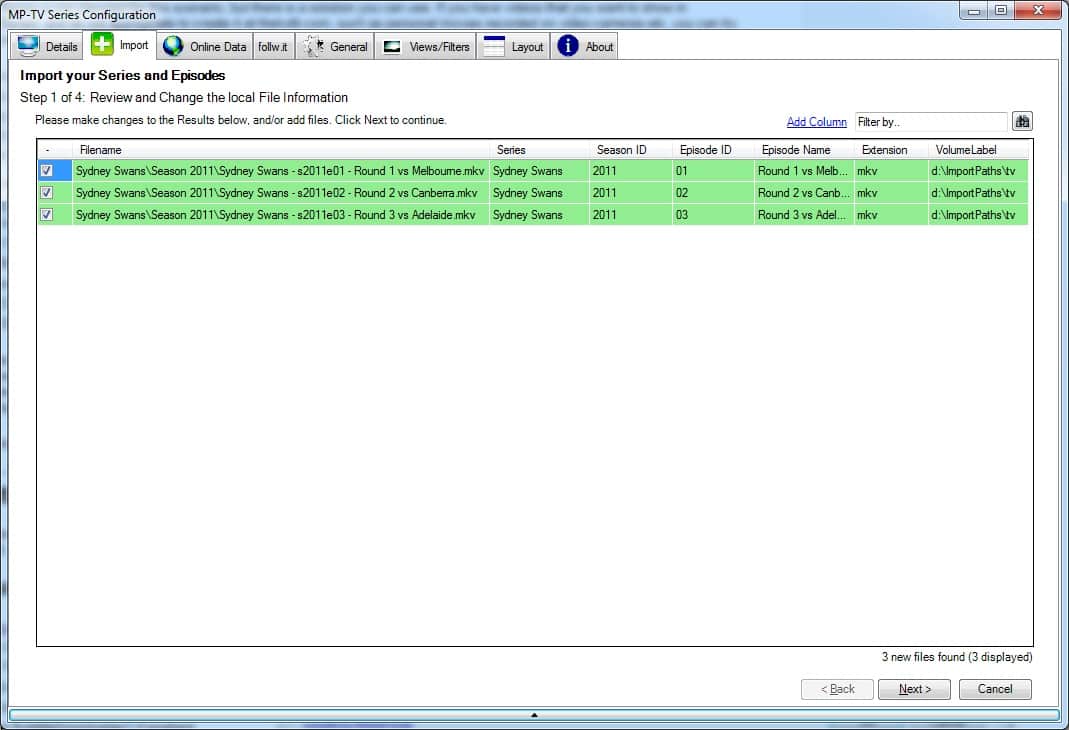Click the Add Column link

pos(816,122)
